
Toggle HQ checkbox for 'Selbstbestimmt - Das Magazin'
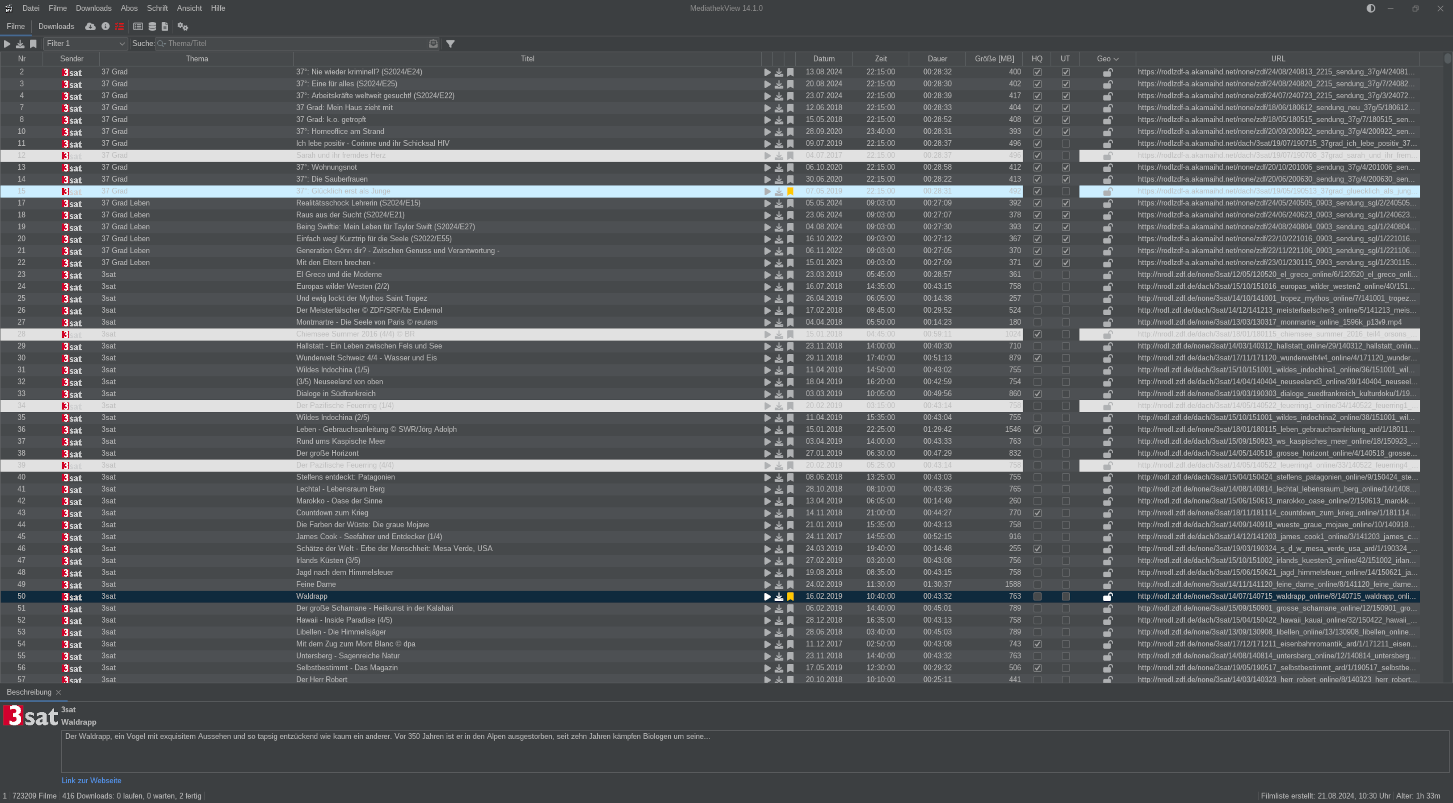[1037, 668]
